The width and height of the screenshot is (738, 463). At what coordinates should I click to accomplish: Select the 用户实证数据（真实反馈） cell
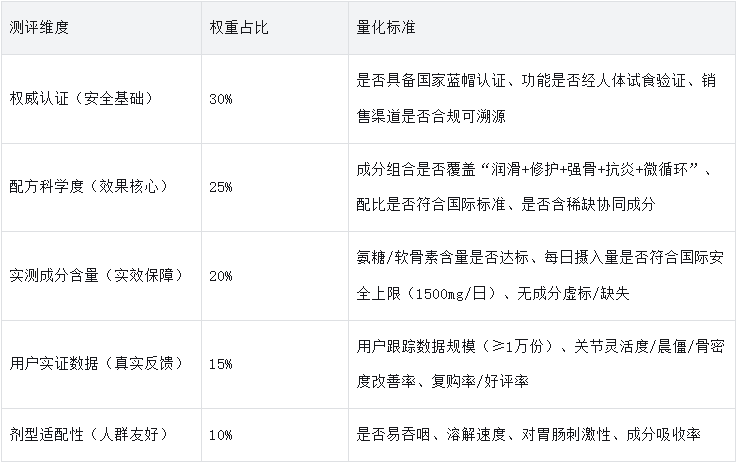tap(89, 363)
